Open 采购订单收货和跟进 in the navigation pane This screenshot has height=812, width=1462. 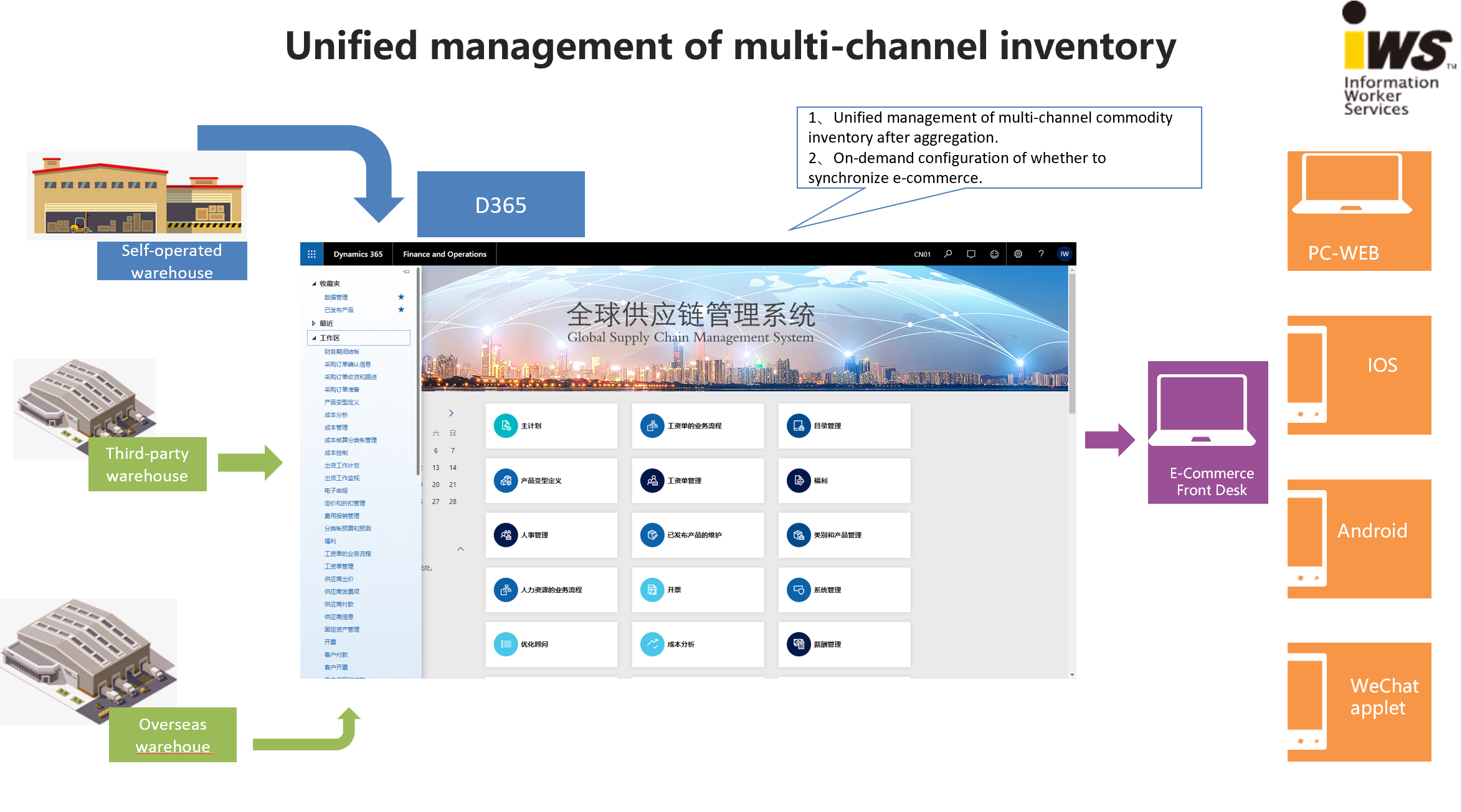[350, 377]
